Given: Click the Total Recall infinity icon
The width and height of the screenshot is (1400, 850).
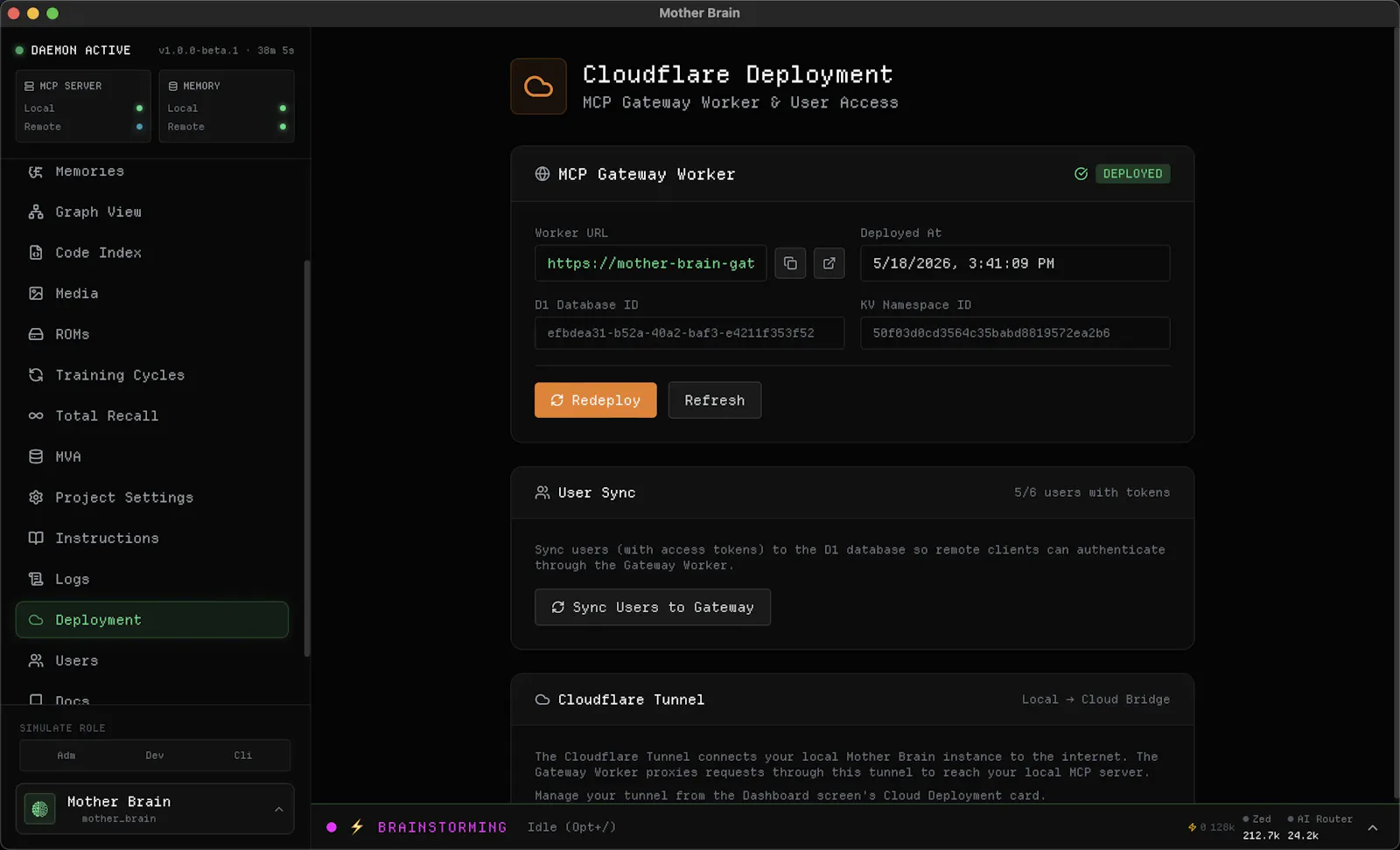Looking at the screenshot, I should (x=36, y=416).
